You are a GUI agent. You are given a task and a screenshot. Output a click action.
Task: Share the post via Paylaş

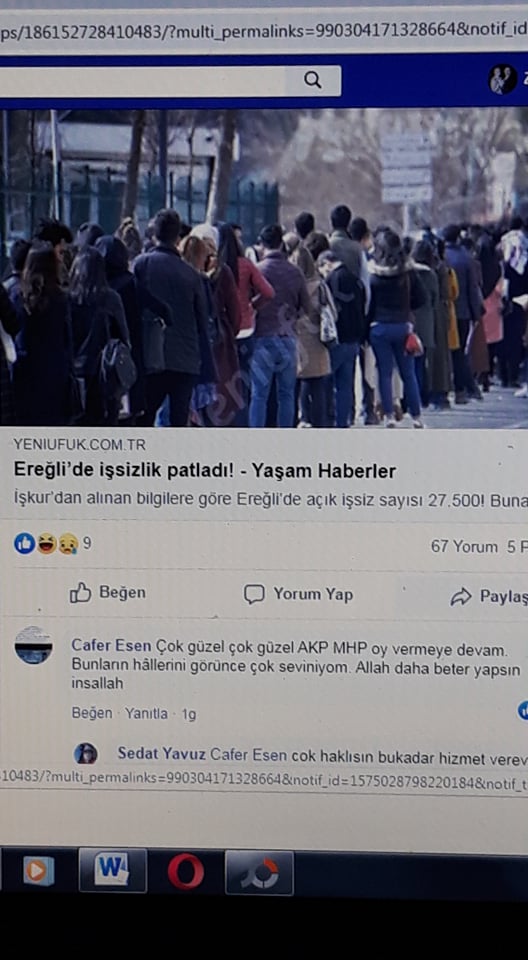(x=489, y=597)
